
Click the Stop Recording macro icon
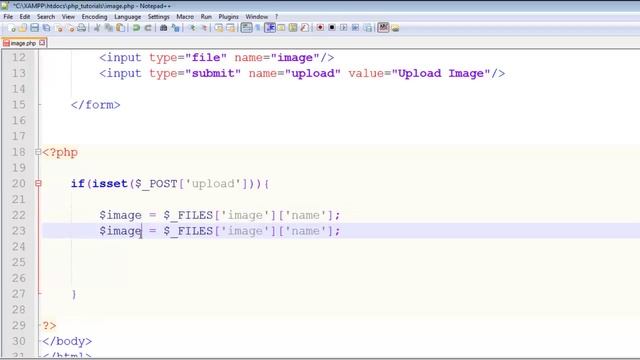pos(332,28)
